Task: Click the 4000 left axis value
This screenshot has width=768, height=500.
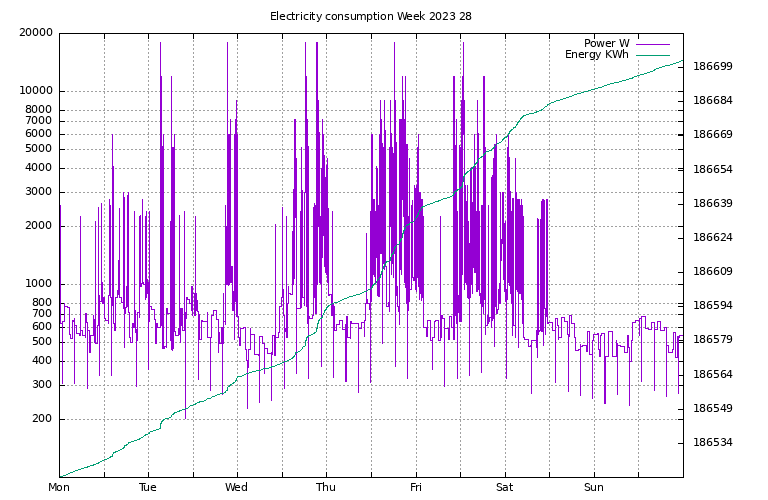Action: pyautogui.click(x=39, y=167)
